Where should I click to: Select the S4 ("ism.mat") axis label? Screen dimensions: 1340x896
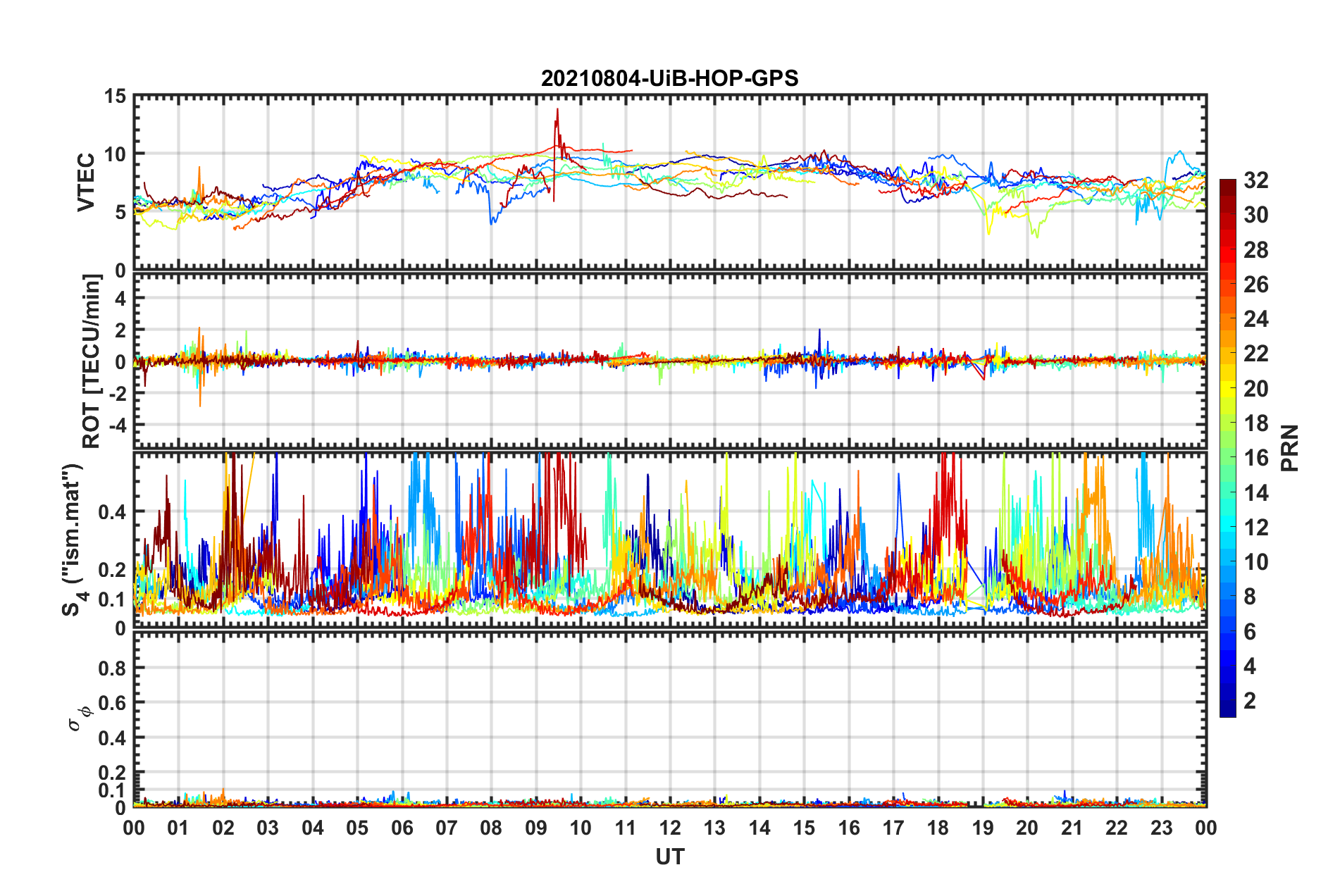pos(74,540)
